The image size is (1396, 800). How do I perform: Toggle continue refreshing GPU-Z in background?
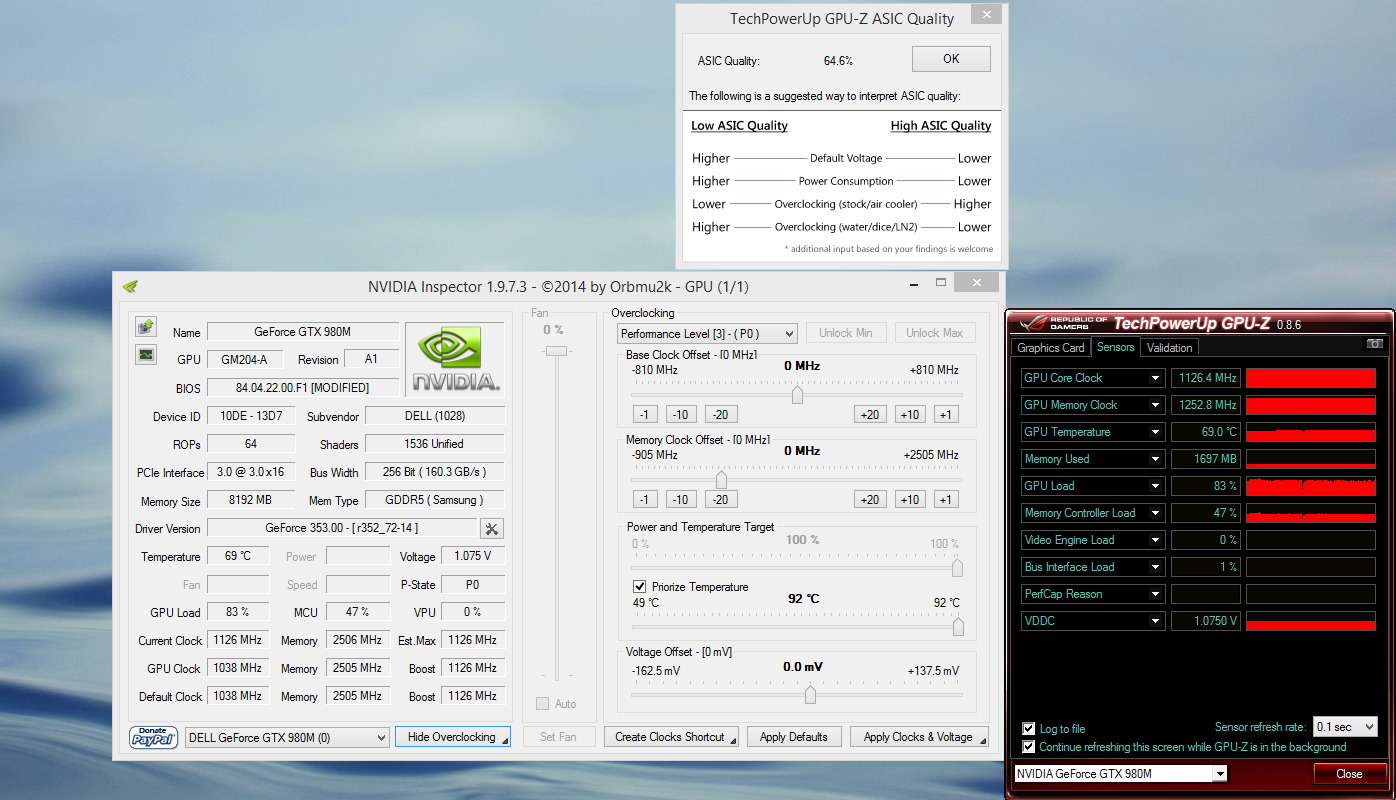pos(1029,747)
